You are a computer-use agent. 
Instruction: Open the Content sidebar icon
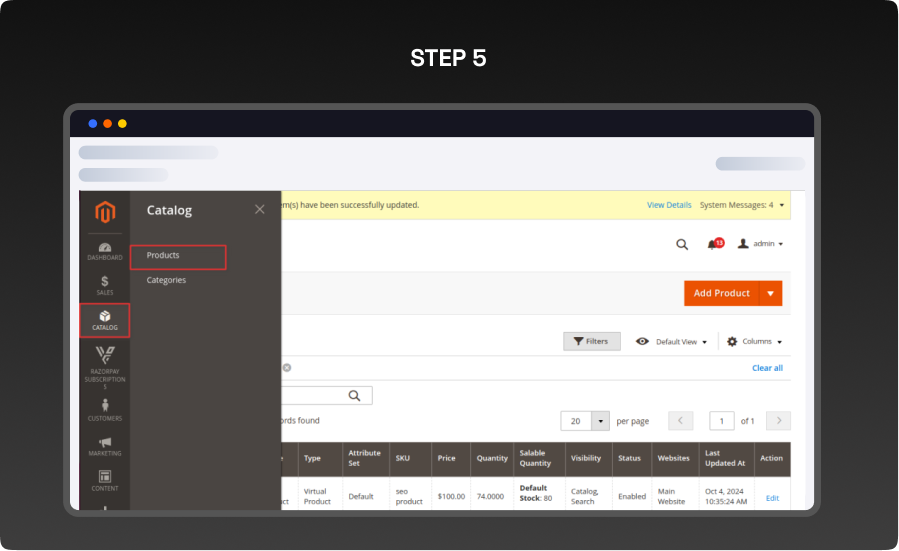point(105,481)
